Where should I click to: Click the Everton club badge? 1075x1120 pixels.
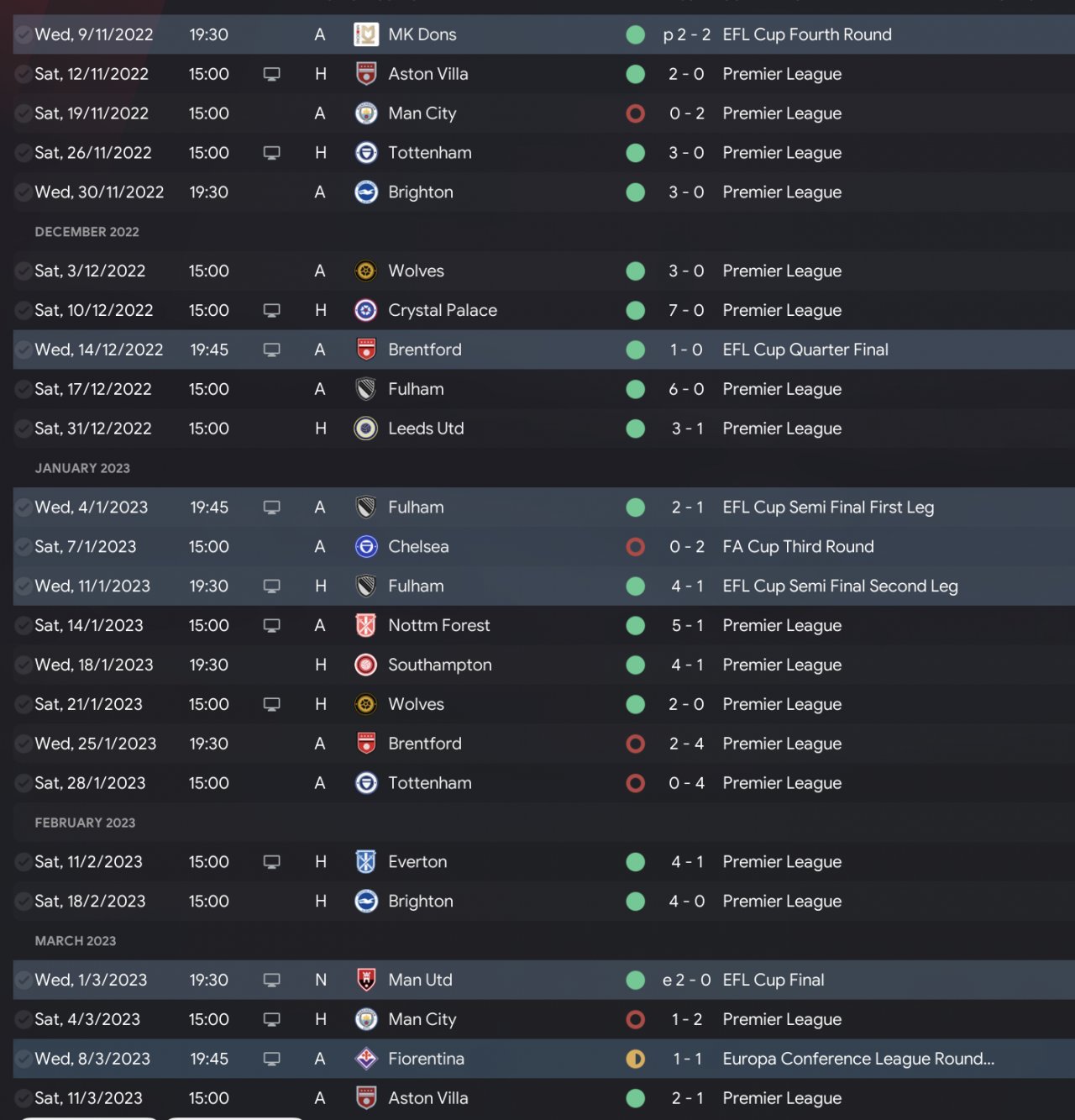coord(366,862)
